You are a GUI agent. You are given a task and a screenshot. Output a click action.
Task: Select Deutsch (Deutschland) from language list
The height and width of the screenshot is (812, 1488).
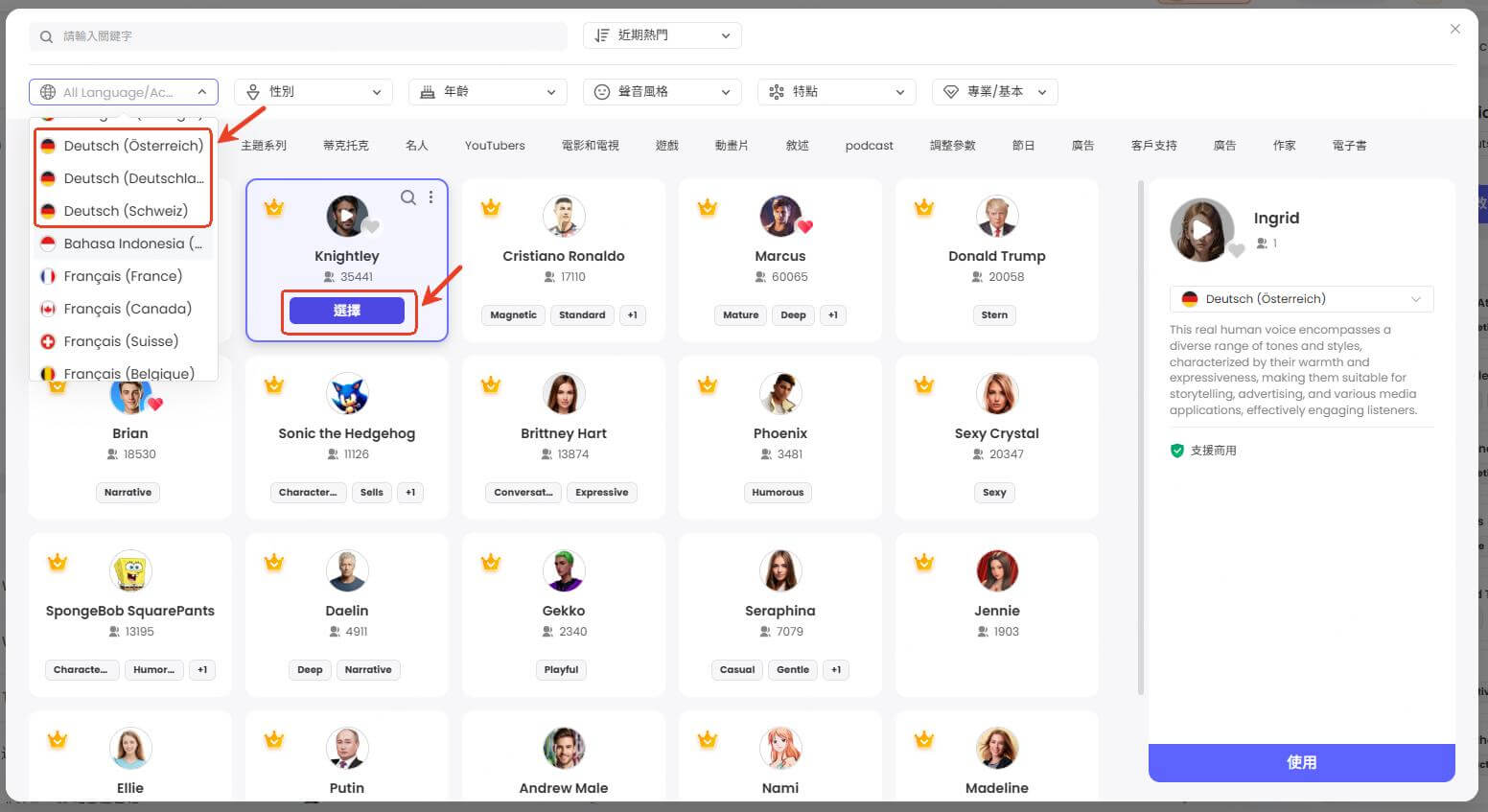tap(123, 178)
